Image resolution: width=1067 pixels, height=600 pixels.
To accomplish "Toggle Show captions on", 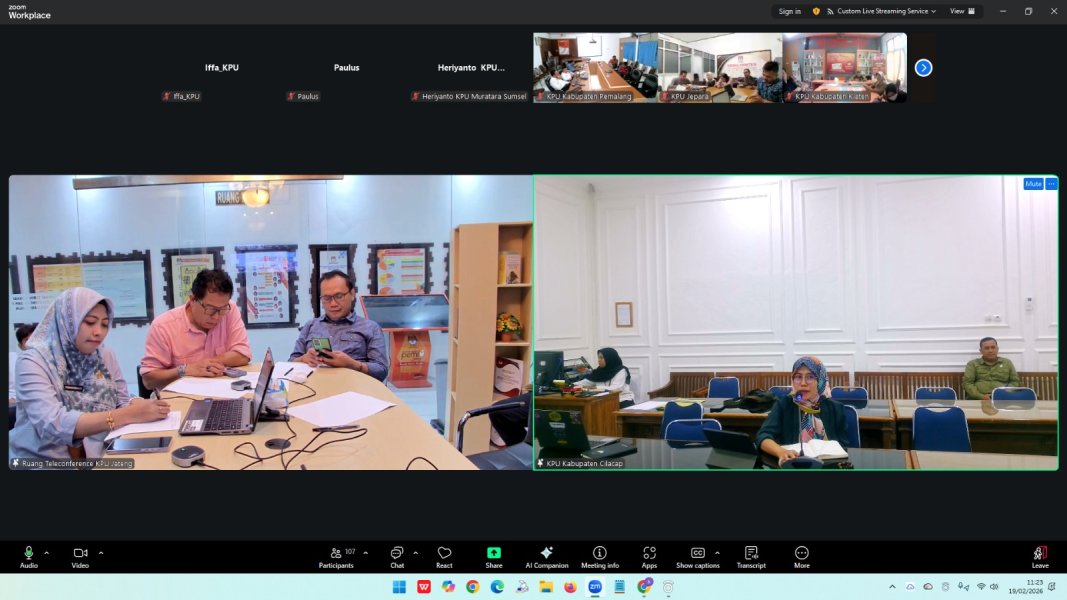I will (697, 556).
